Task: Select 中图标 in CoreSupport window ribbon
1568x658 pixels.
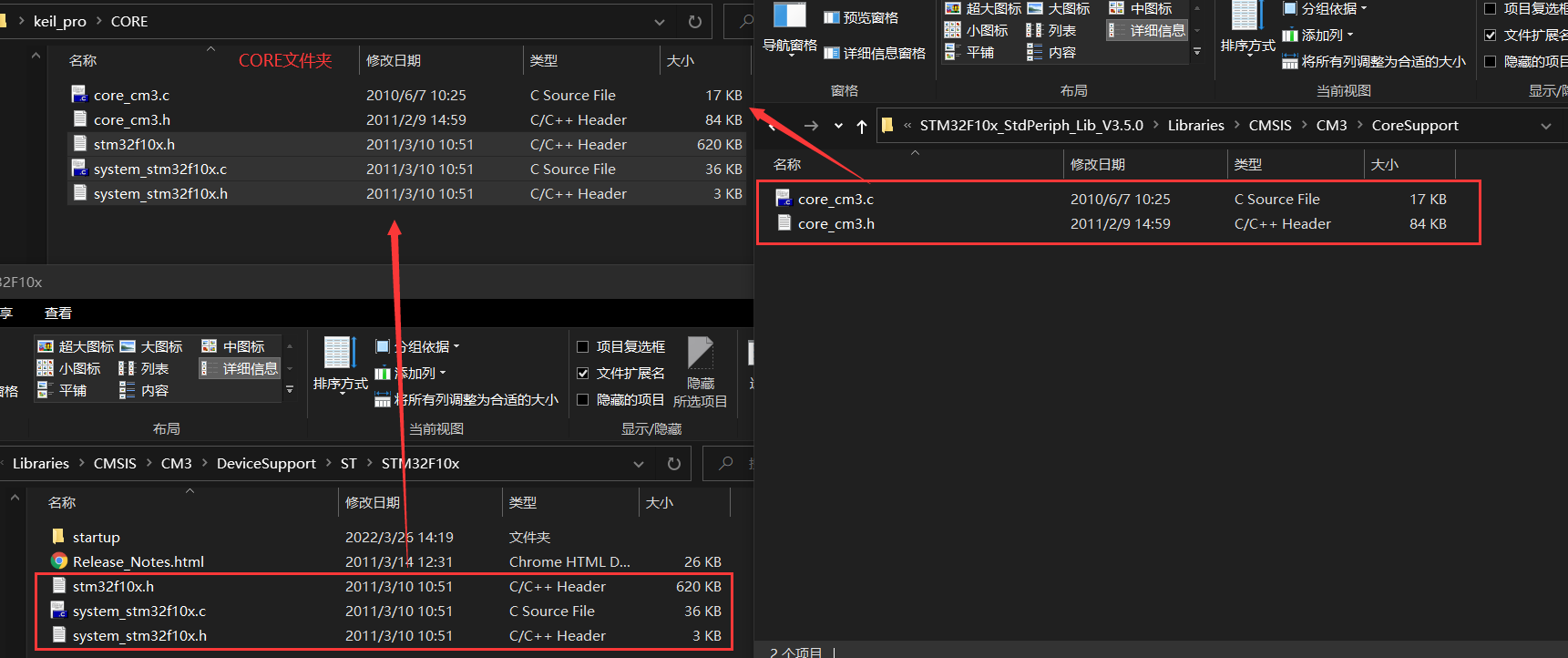Action: 1141,8
